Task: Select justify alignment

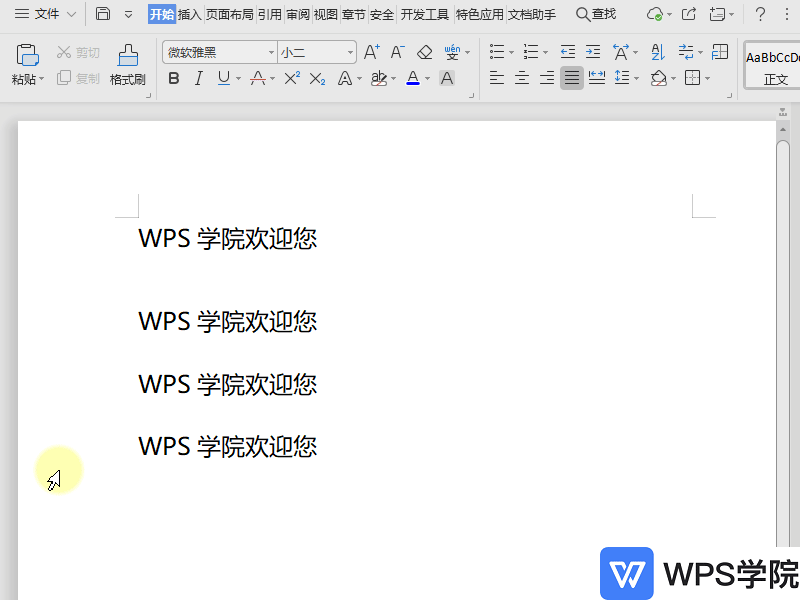Action: (572, 79)
